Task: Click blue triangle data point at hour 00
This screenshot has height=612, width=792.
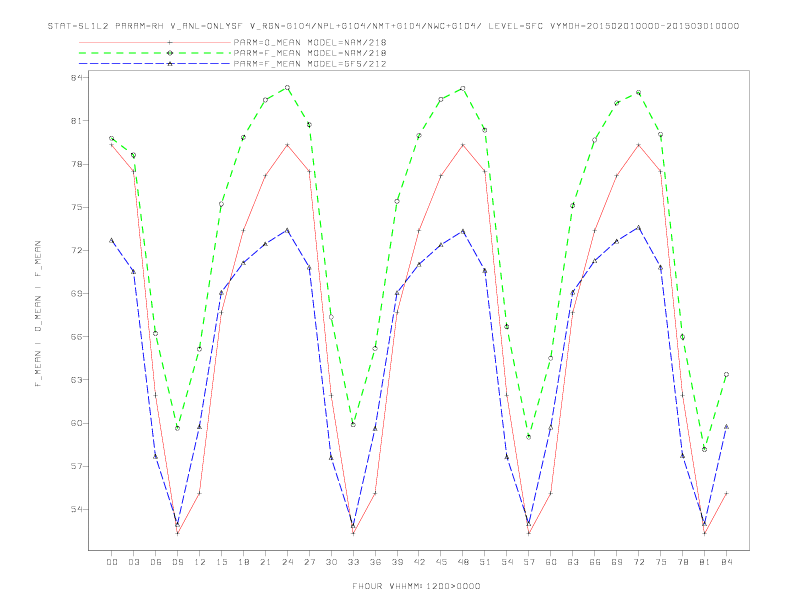Action: [x=112, y=240]
